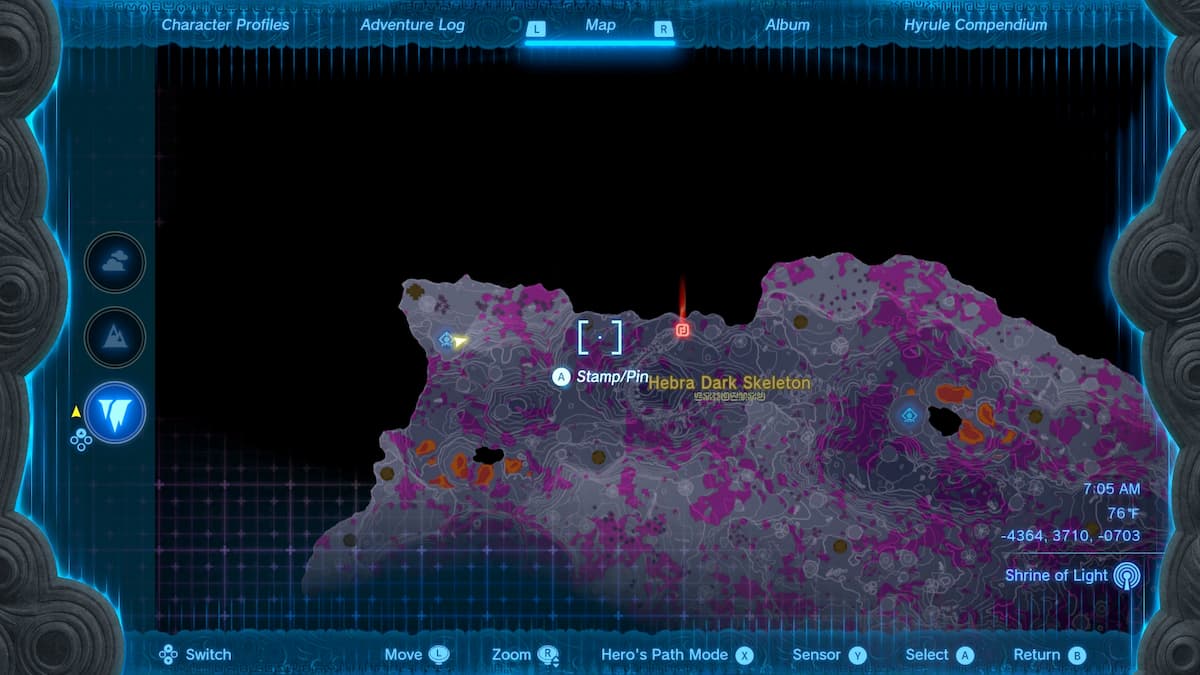Switch to the Adventure Log tab
This screenshot has height=675, width=1200.
[x=412, y=25]
